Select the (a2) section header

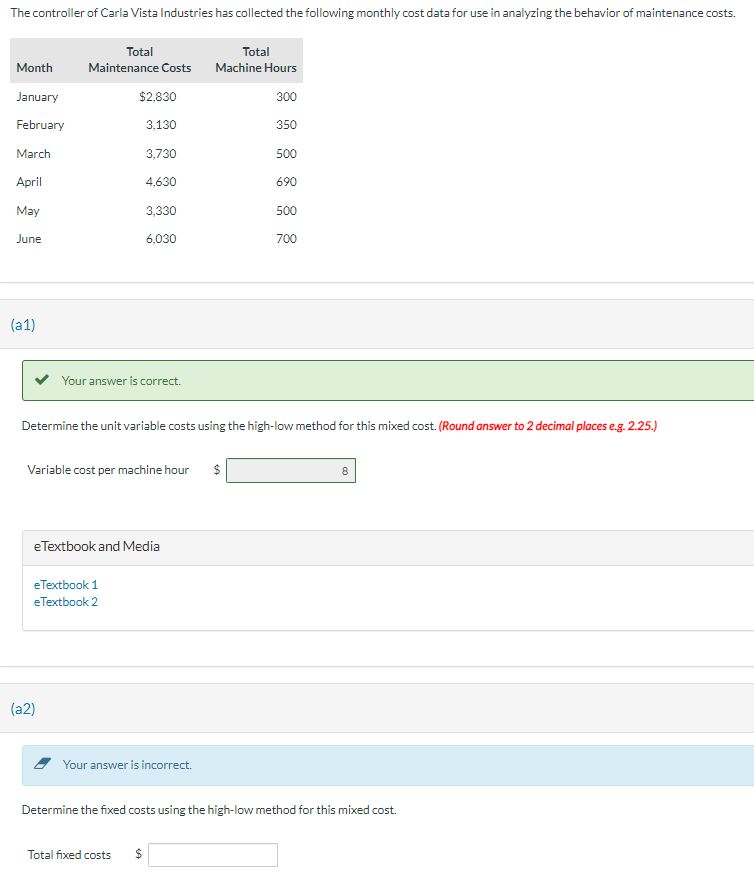23,708
